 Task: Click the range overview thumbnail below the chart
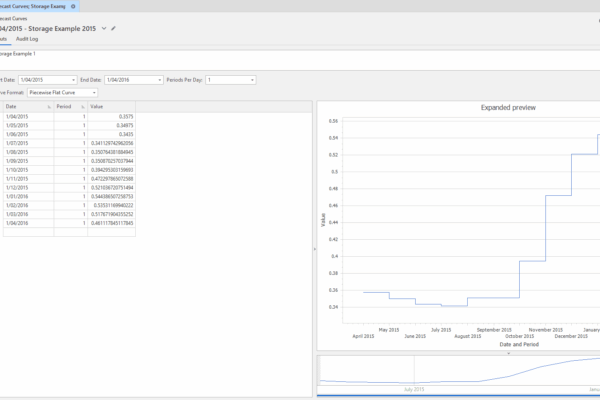(458, 371)
